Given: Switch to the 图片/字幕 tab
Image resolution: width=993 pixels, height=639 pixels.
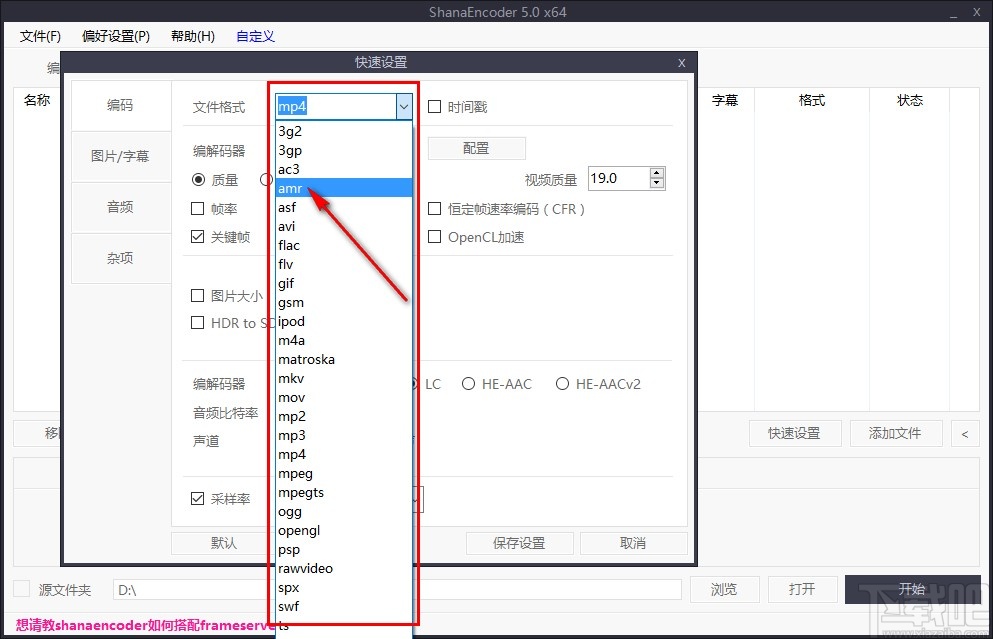Looking at the screenshot, I should 120,156.
